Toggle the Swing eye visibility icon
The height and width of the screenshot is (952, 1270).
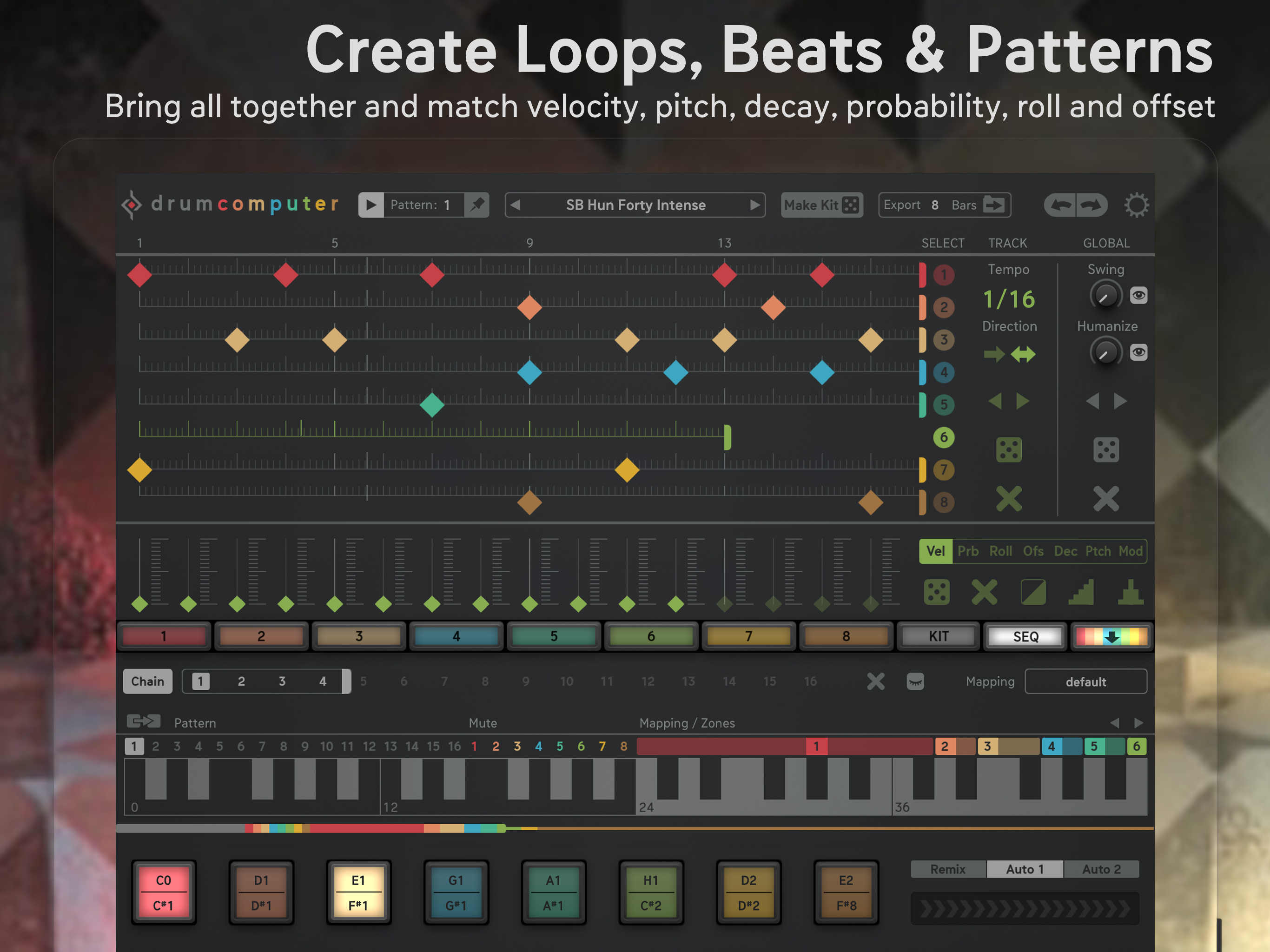[x=1138, y=295]
